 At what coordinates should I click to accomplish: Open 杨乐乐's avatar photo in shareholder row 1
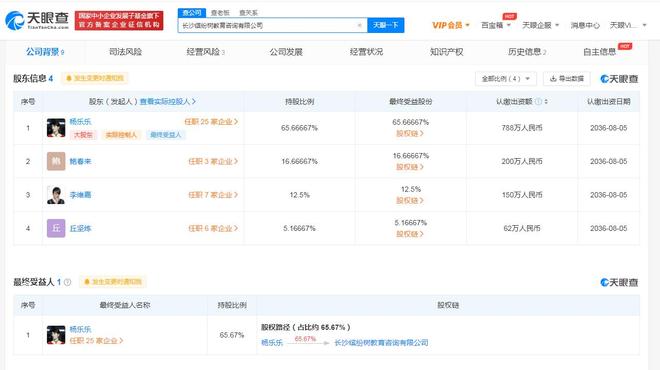pyautogui.click(x=56, y=128)
